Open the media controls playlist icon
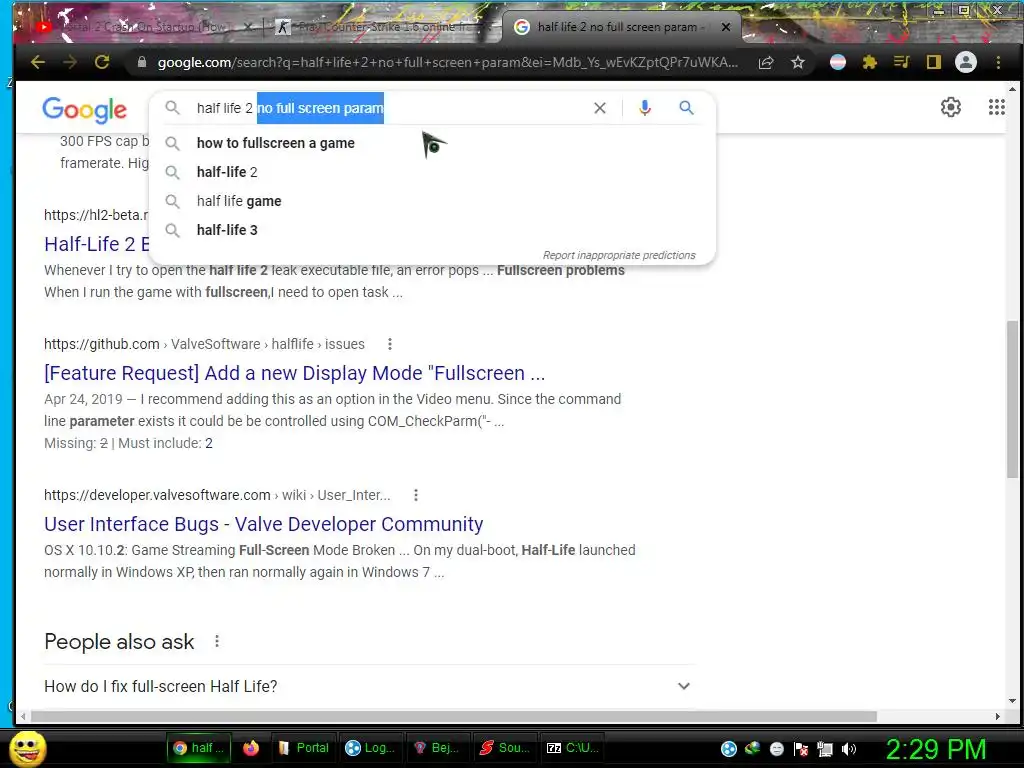This screenshot has height=768, width=1024. 901,62
